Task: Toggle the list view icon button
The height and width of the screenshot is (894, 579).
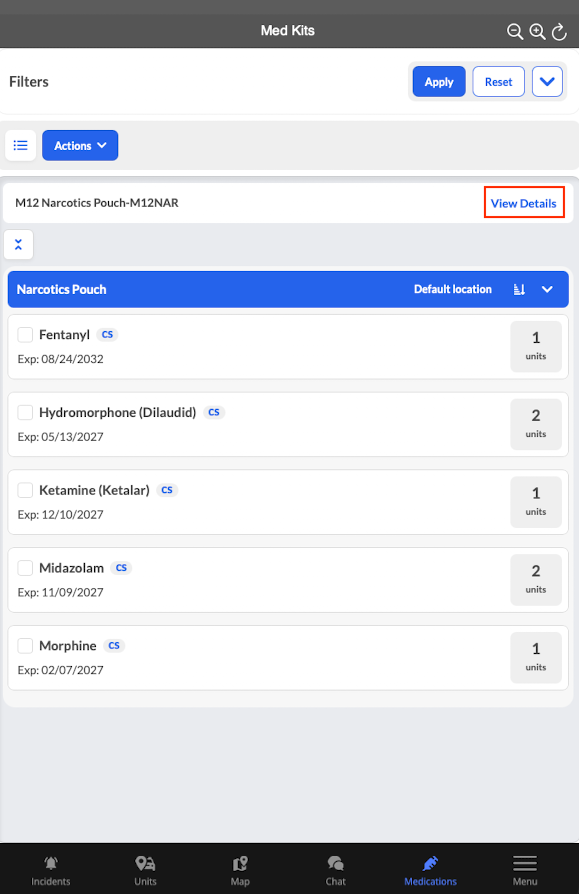Action: pyautogui.click(x=21, y=145)
